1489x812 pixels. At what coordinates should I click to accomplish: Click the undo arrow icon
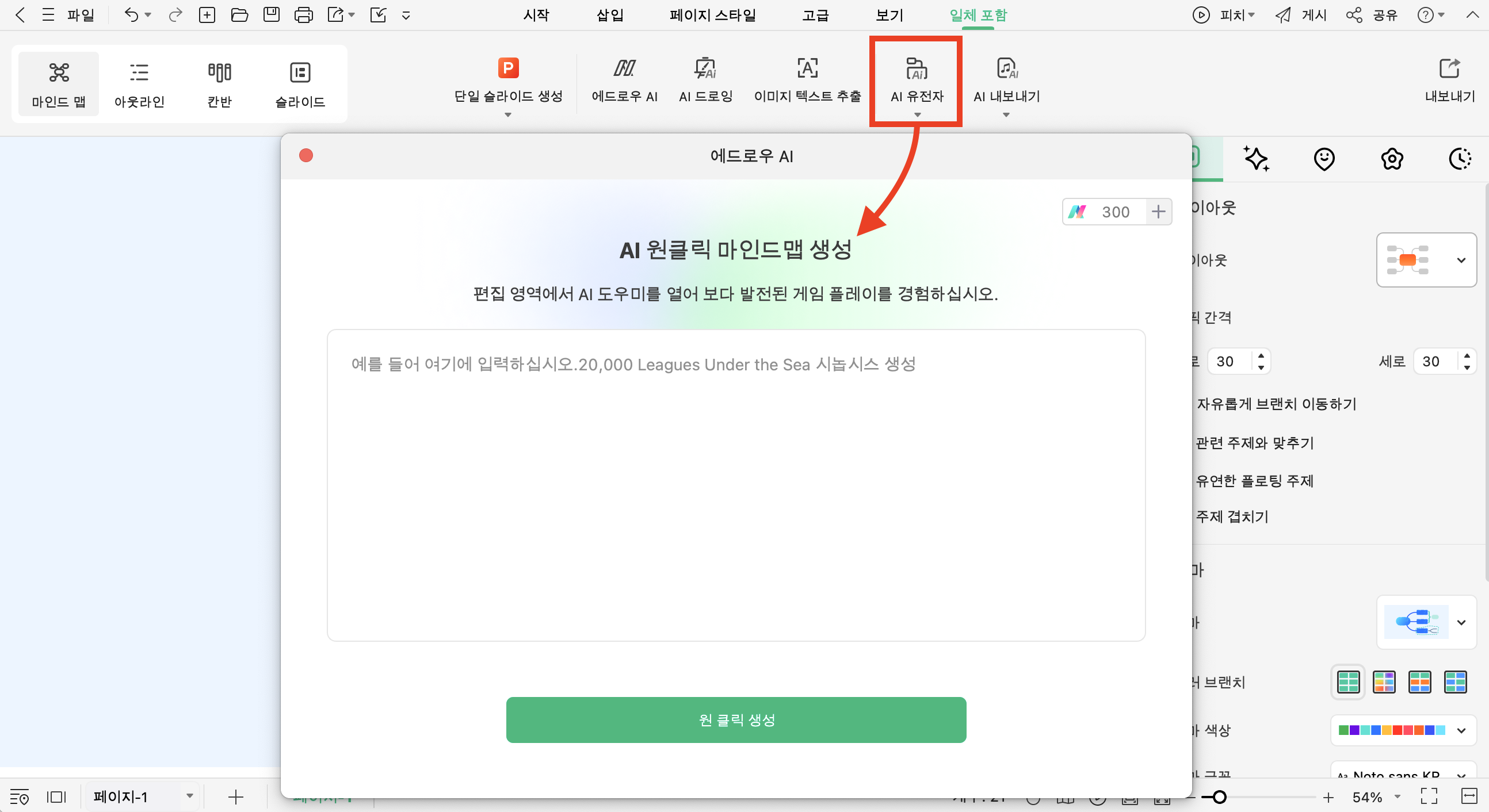pos(131,15)
